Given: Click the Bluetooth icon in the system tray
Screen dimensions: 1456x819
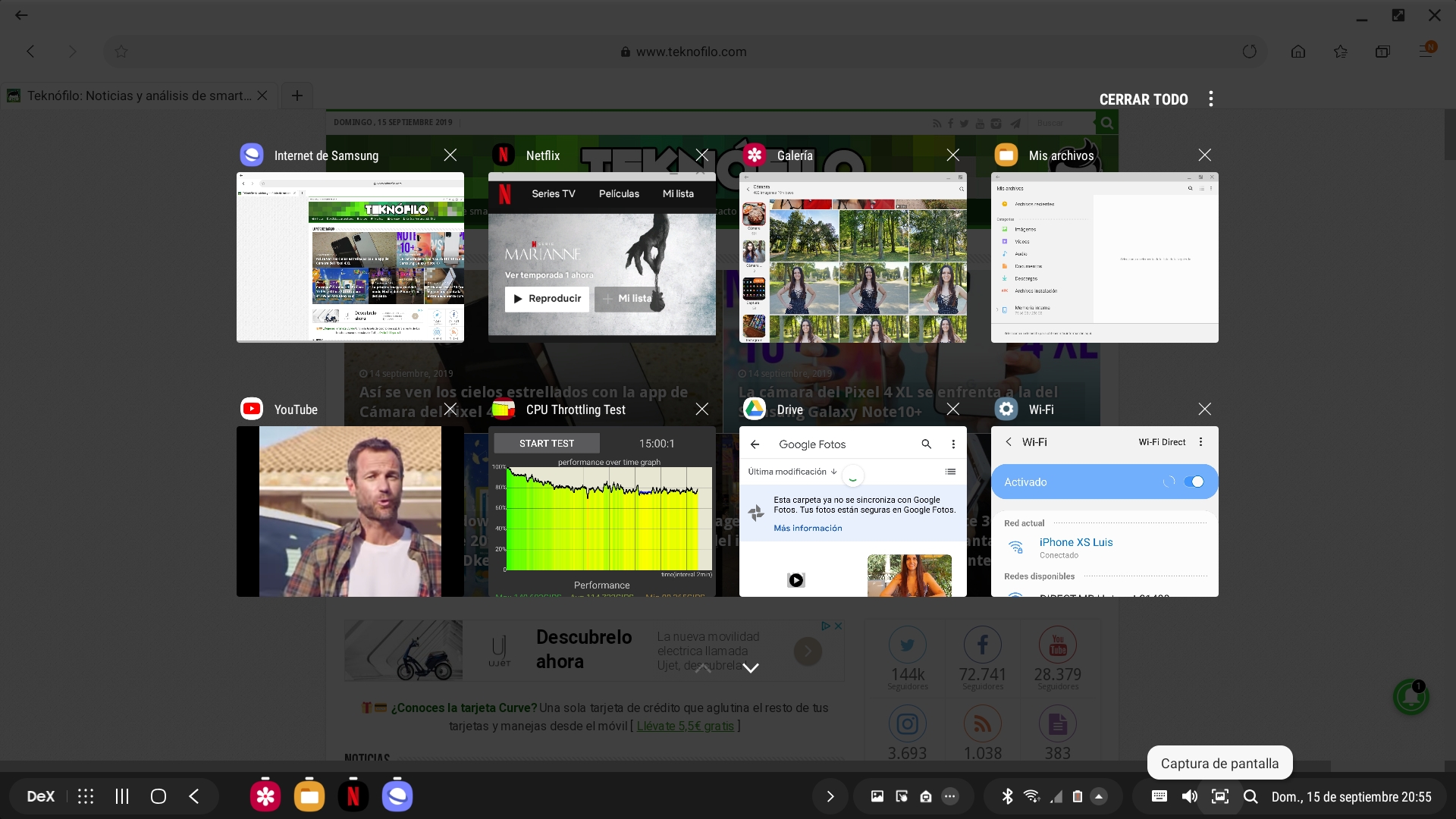Looking at the screenshot, I should [1007, 796].
